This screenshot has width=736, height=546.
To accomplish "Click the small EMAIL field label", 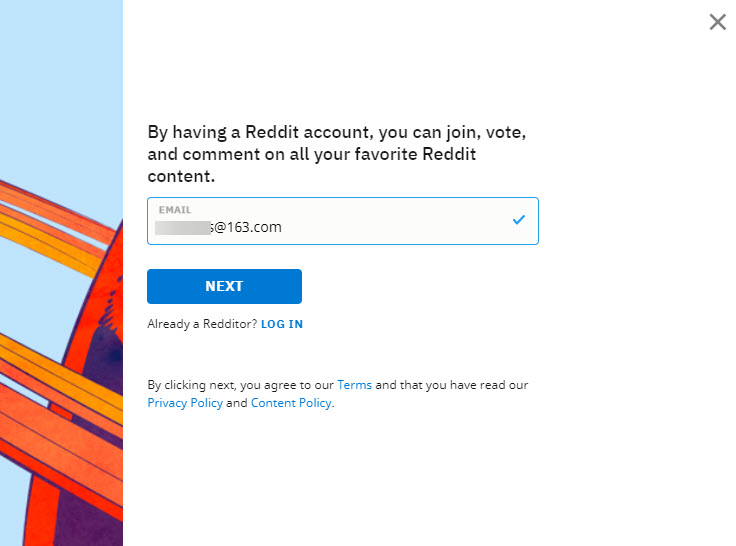I will click(174, 210).
